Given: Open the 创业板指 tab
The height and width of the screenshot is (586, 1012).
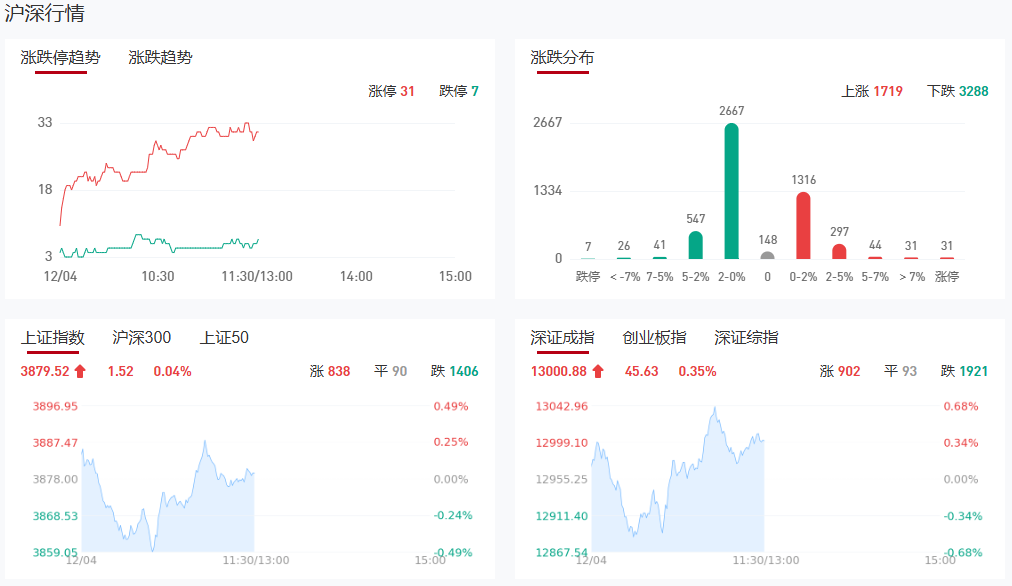Looking at the screenshot, I should click(x=654, y=338).
